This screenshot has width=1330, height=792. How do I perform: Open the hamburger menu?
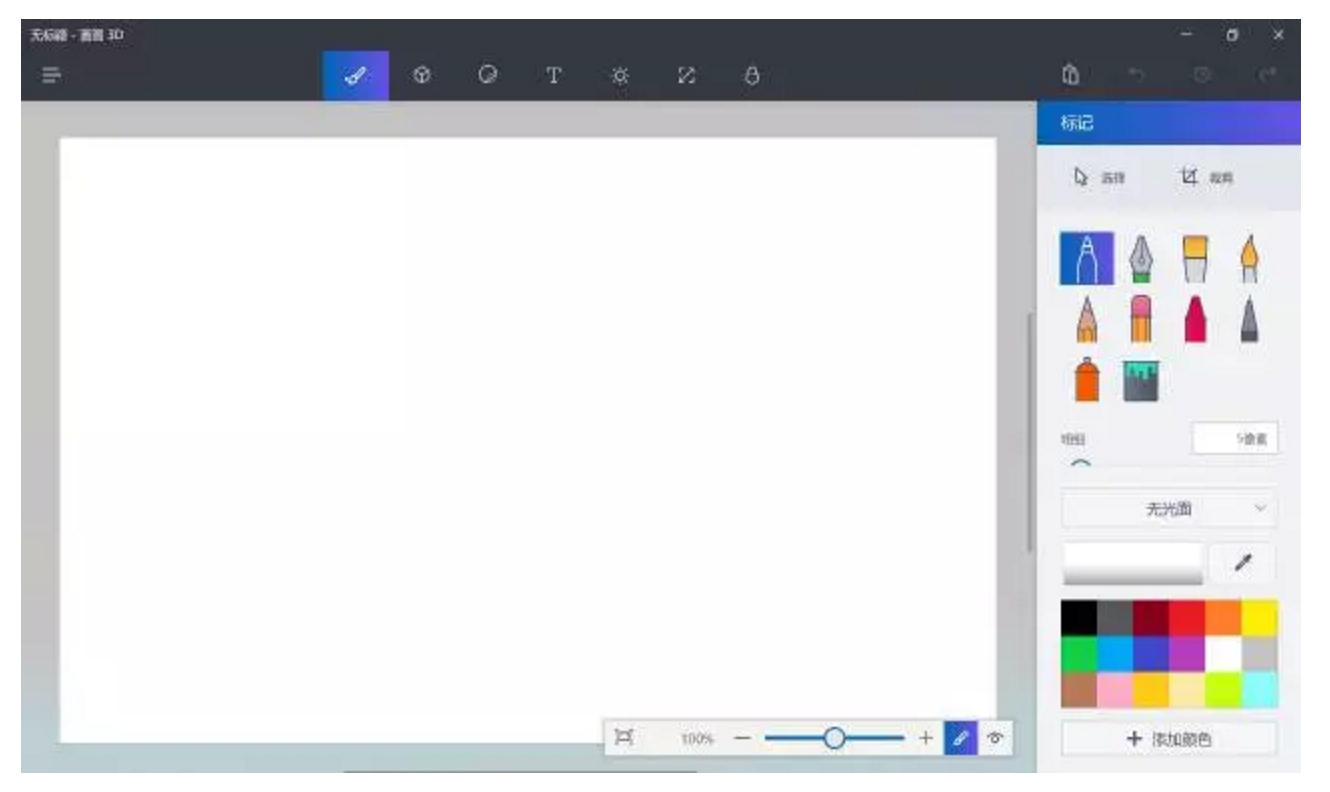[x=48, y=72]
